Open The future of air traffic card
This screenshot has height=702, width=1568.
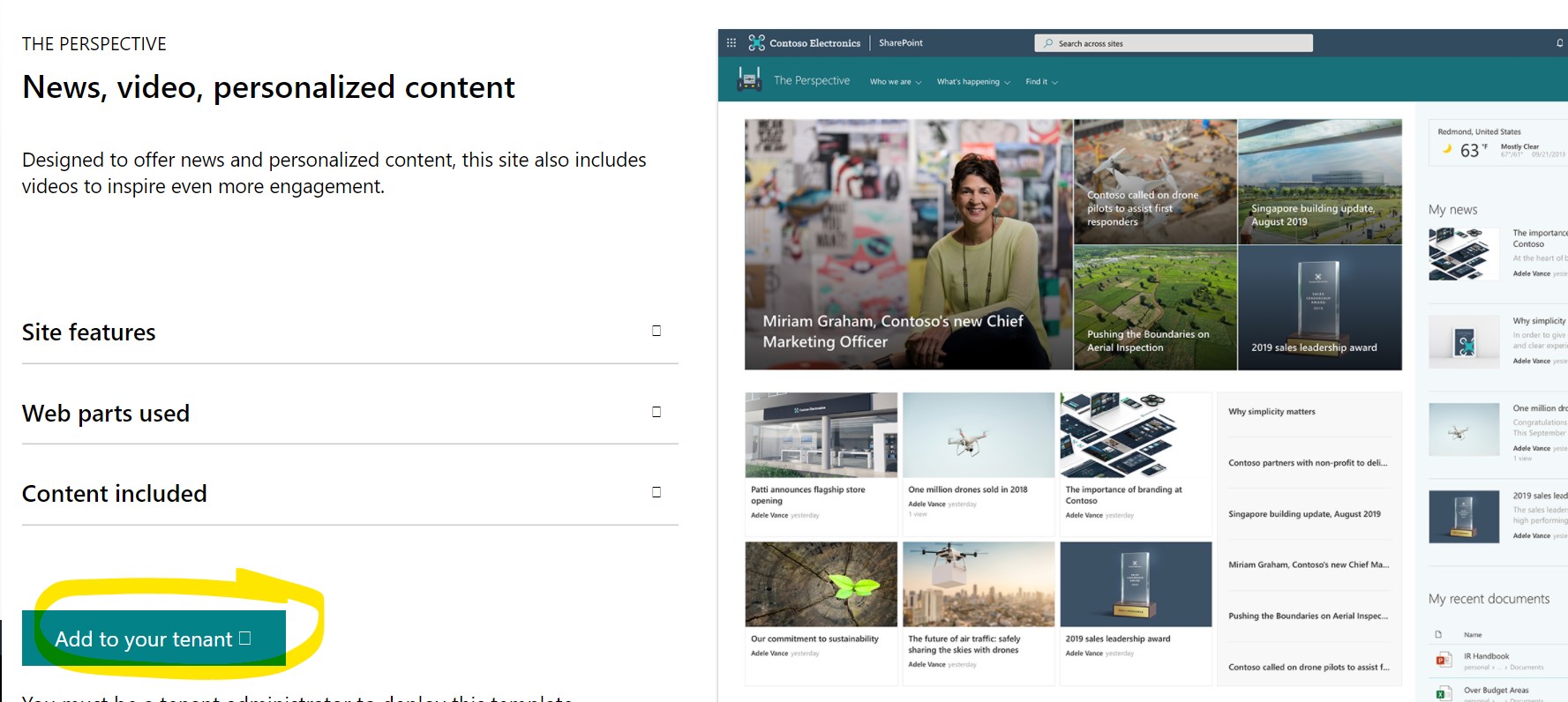coord(979,613)
